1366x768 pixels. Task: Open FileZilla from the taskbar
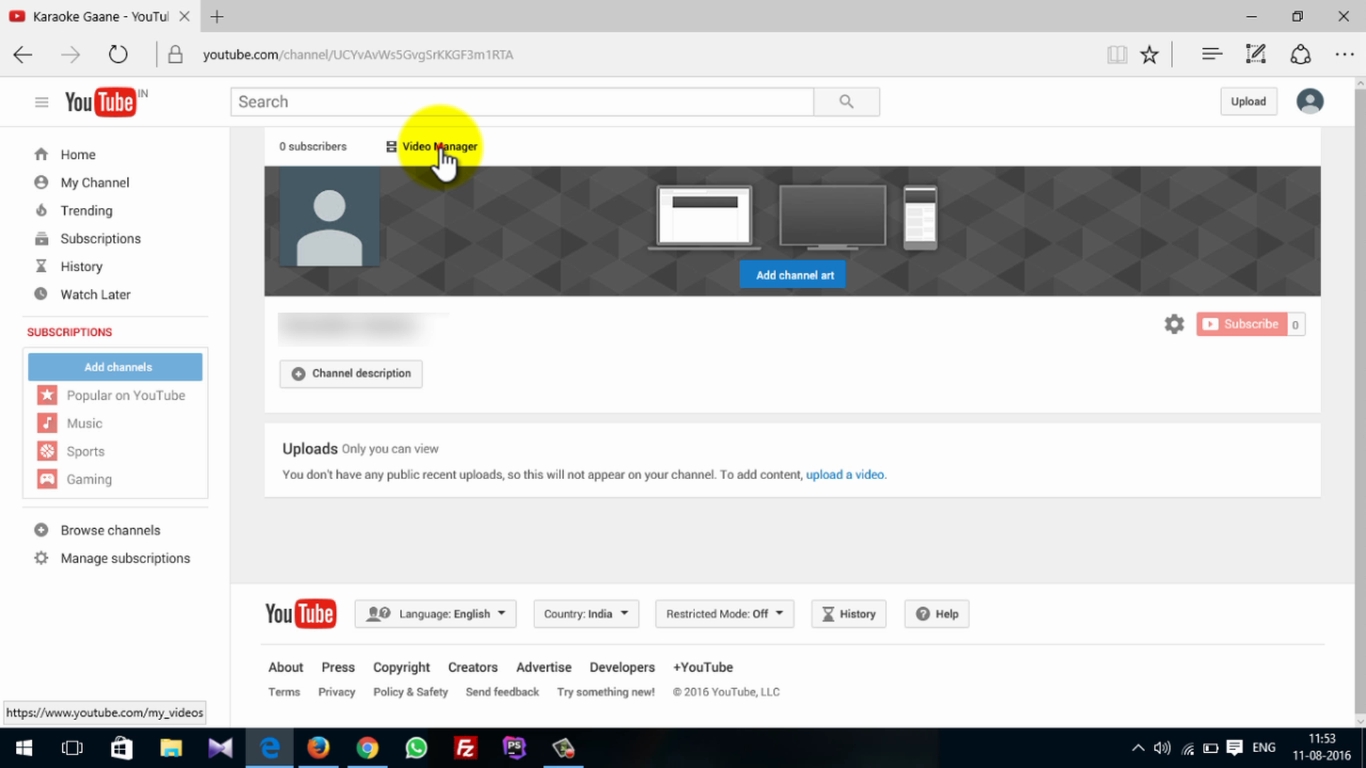click(x=465, y=748)
